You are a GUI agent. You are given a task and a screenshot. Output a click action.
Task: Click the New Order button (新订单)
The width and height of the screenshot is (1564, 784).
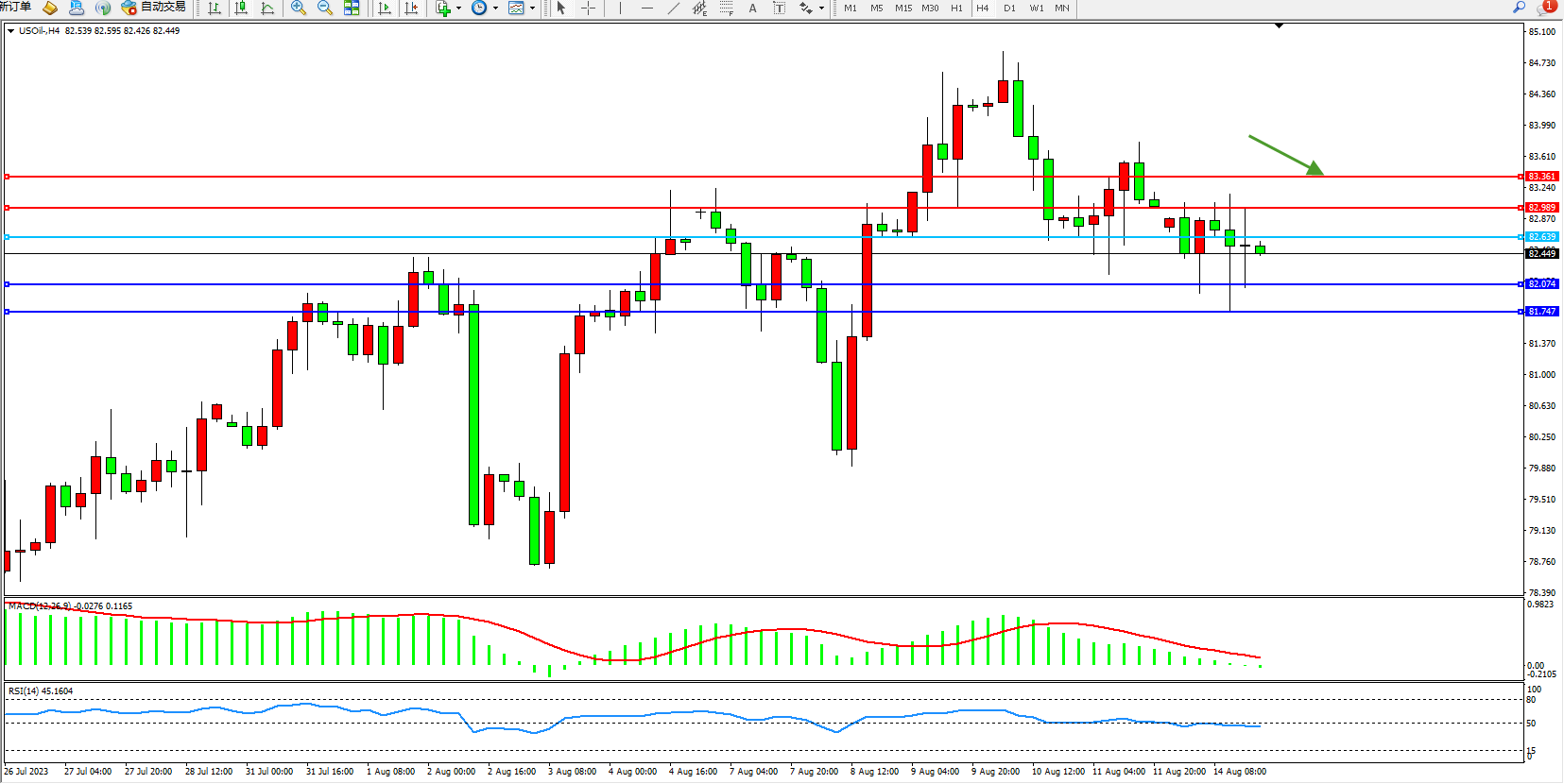[15, 8]
